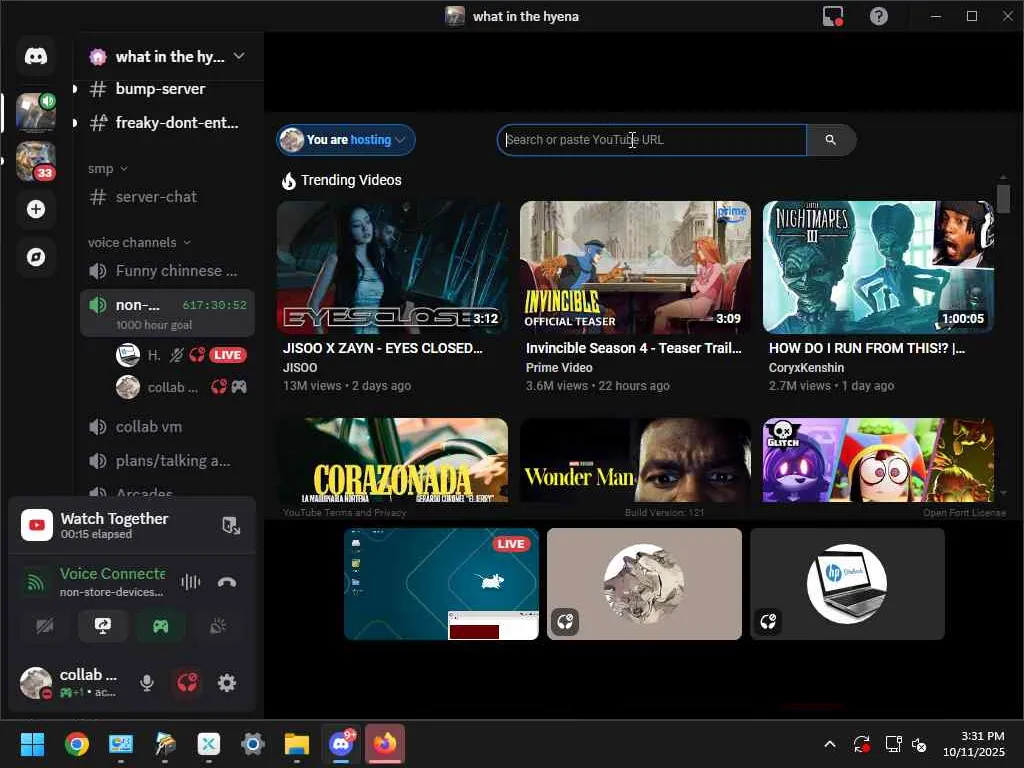Image resolution: width=1024 pixels, height=768 pixels.
Task: Play the Glitch cartoon video thumbnail
Action: (878, 460)
